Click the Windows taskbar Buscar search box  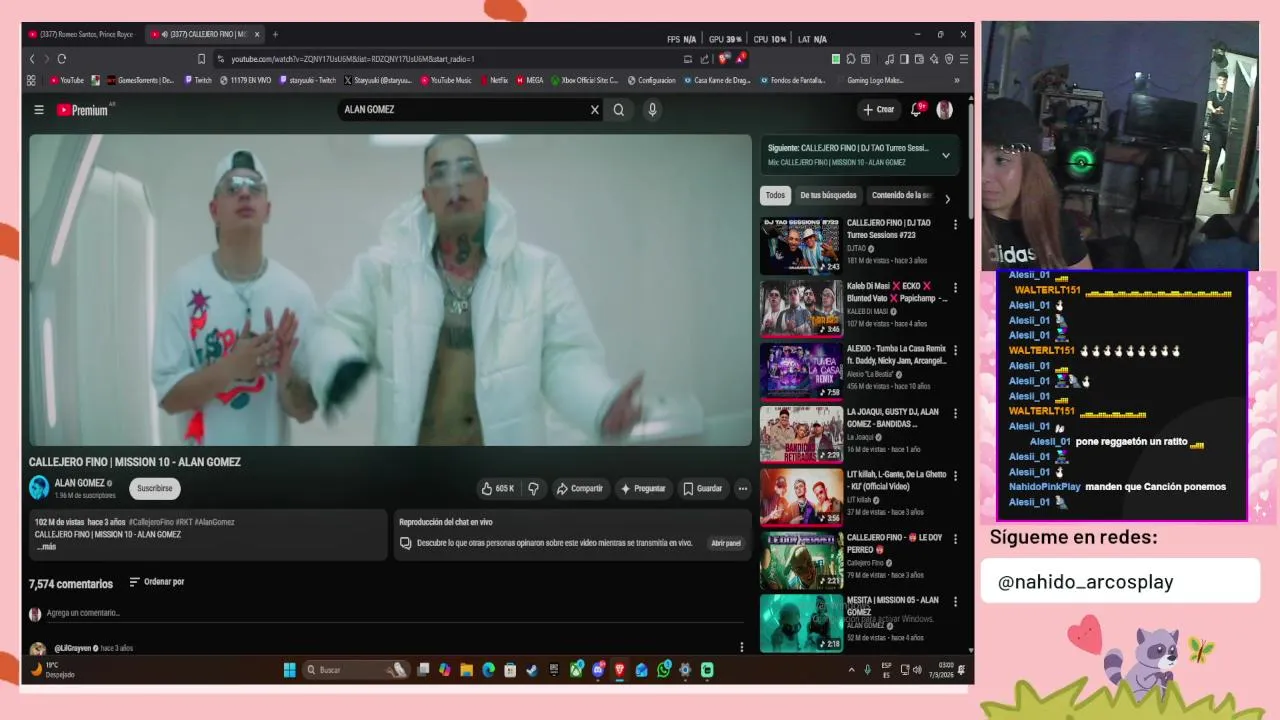click(357, 670)
